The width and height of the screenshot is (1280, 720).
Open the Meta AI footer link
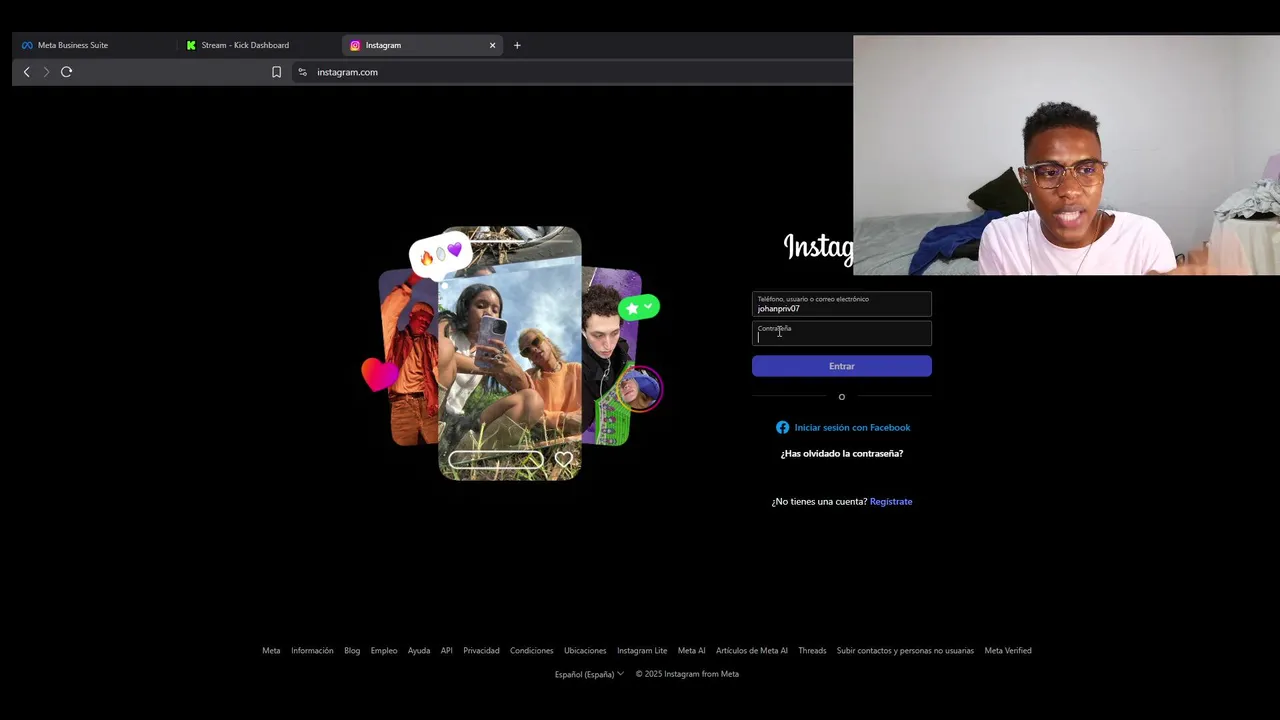692,650
